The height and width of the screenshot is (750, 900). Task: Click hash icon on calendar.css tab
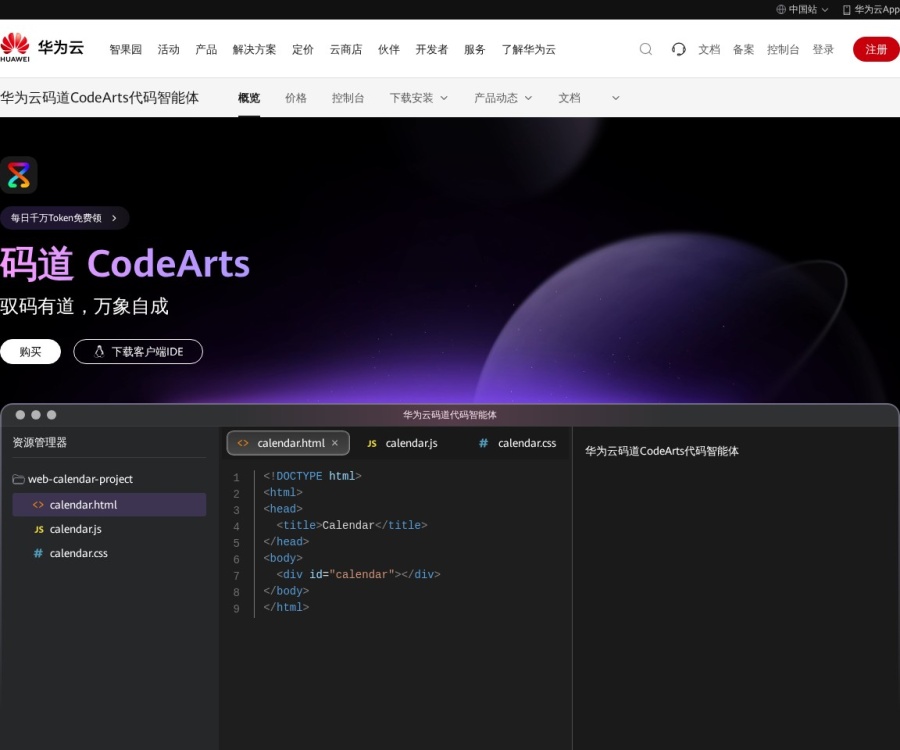[483, 443]
